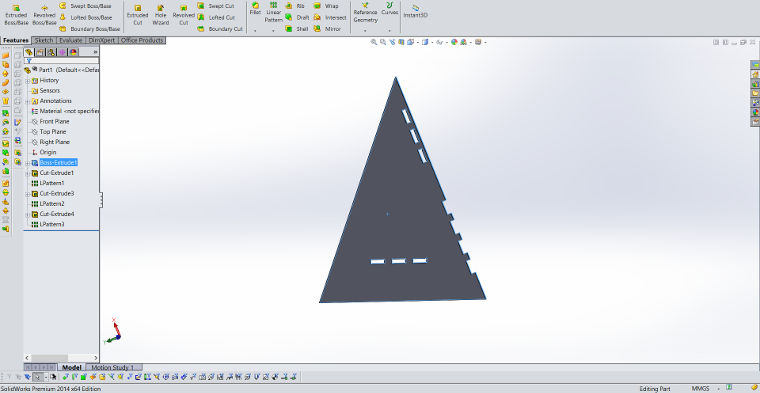Open the ConfigurationManager panel tab
The image size is (760, 393).
51,52
